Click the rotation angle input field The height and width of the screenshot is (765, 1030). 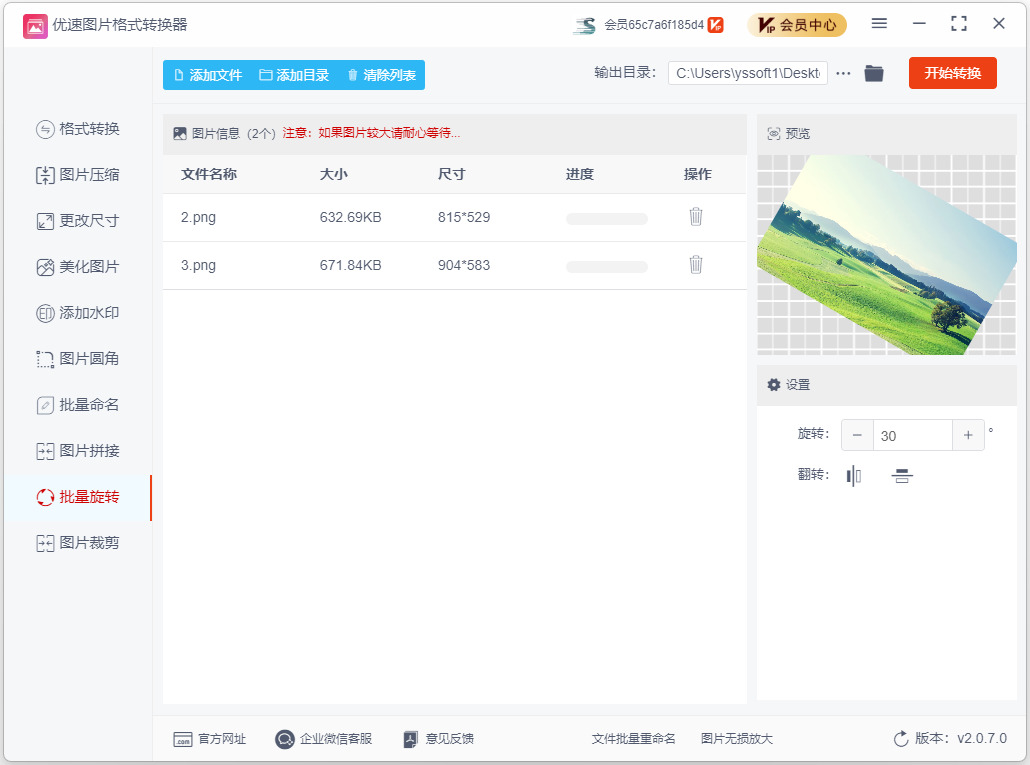pyautogui.click(x=912, y=435)
